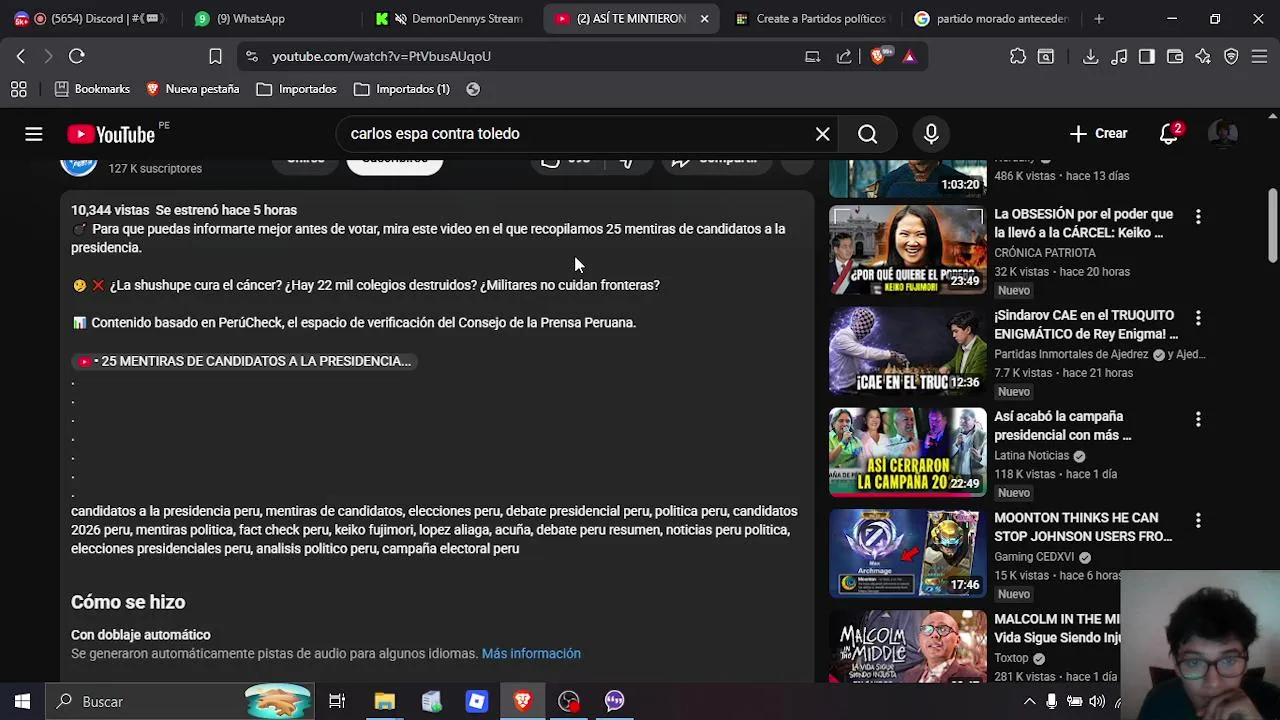The height and width of the screenshot is (720, 1280).
Task: Open the browser main hamburger menu
Action: [1259, 57]
